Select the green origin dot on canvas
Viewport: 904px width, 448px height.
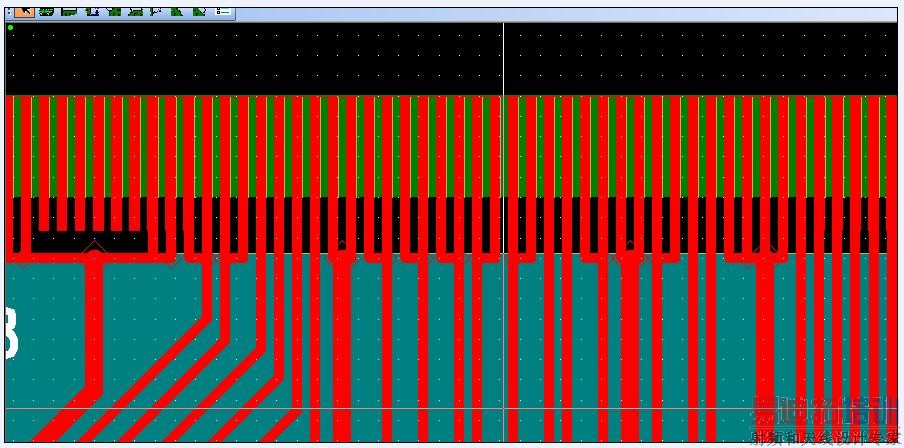click(x=10, y=27)
